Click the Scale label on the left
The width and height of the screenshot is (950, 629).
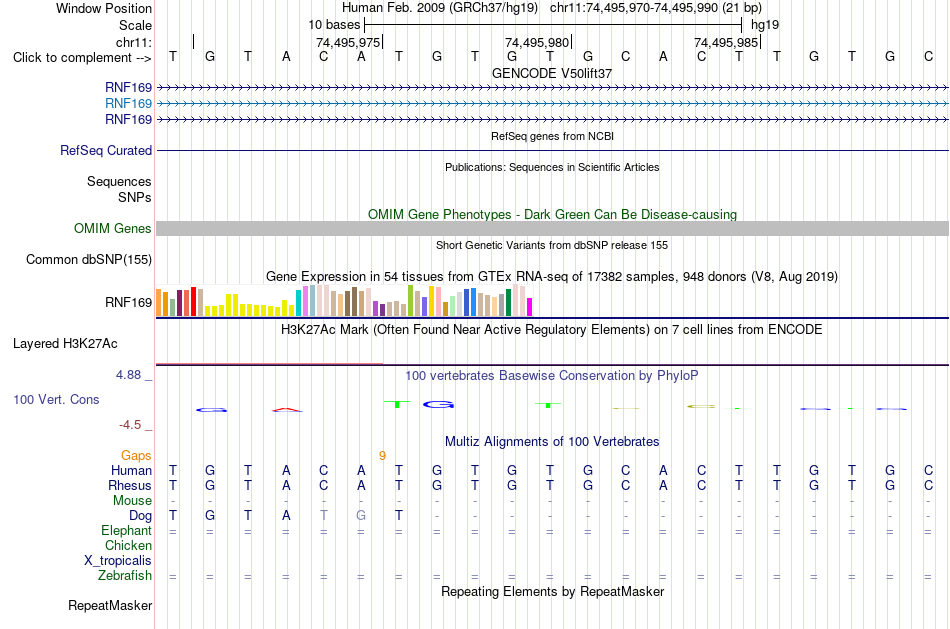pos(135,25)
